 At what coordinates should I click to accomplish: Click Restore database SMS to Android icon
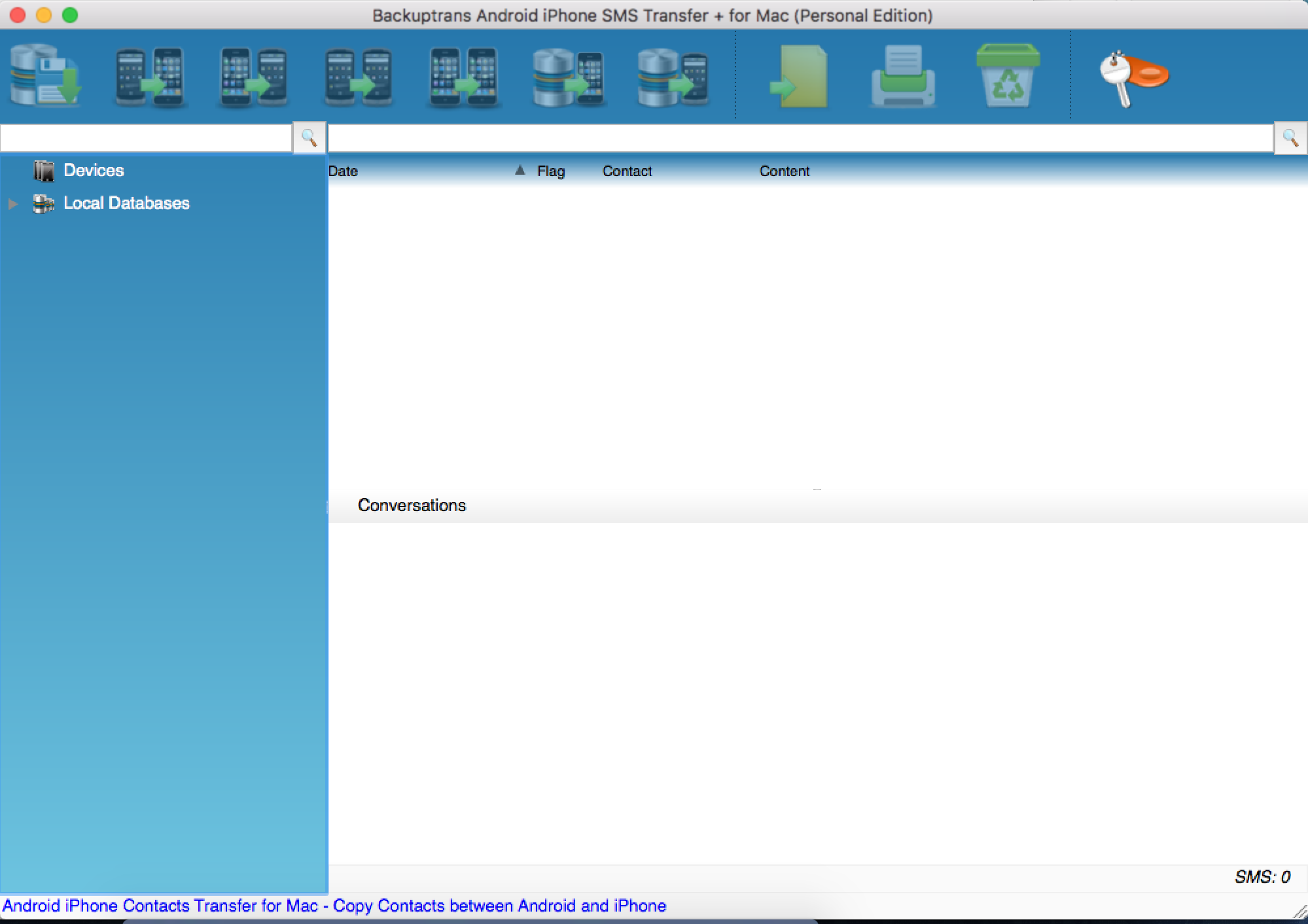673,77
